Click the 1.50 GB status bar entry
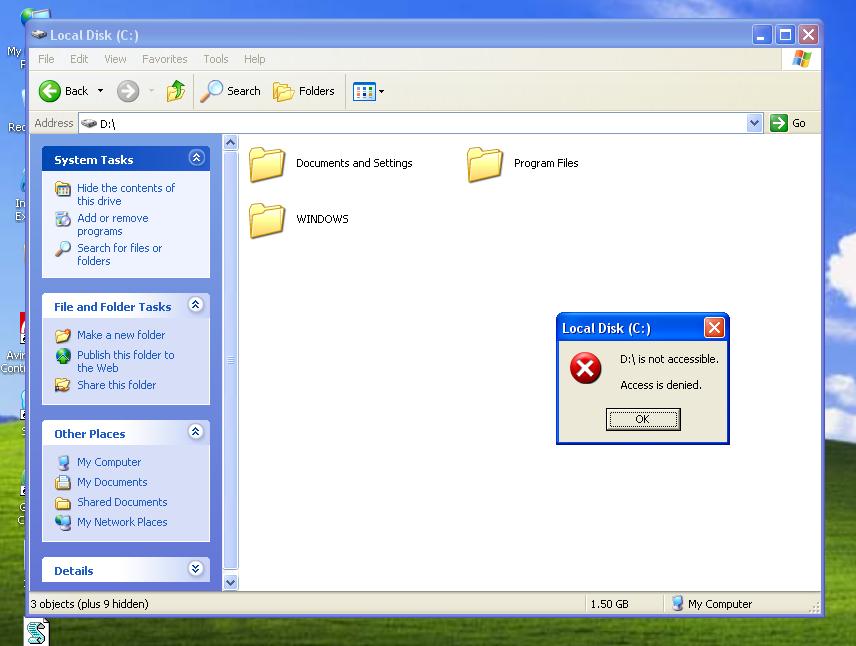This screenshot has height=646, width=856. click(609, 604)
